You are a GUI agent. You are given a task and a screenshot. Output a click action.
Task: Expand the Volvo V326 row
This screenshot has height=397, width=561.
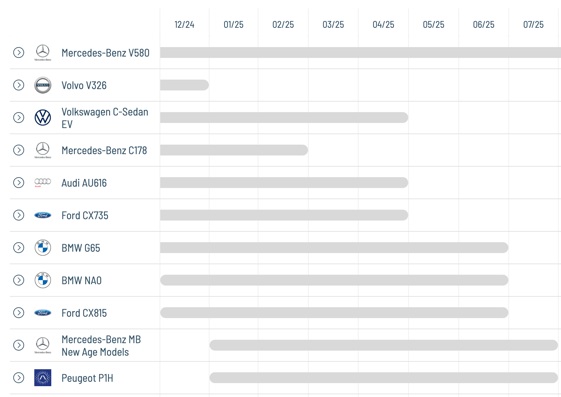click(x=19, y=85)
